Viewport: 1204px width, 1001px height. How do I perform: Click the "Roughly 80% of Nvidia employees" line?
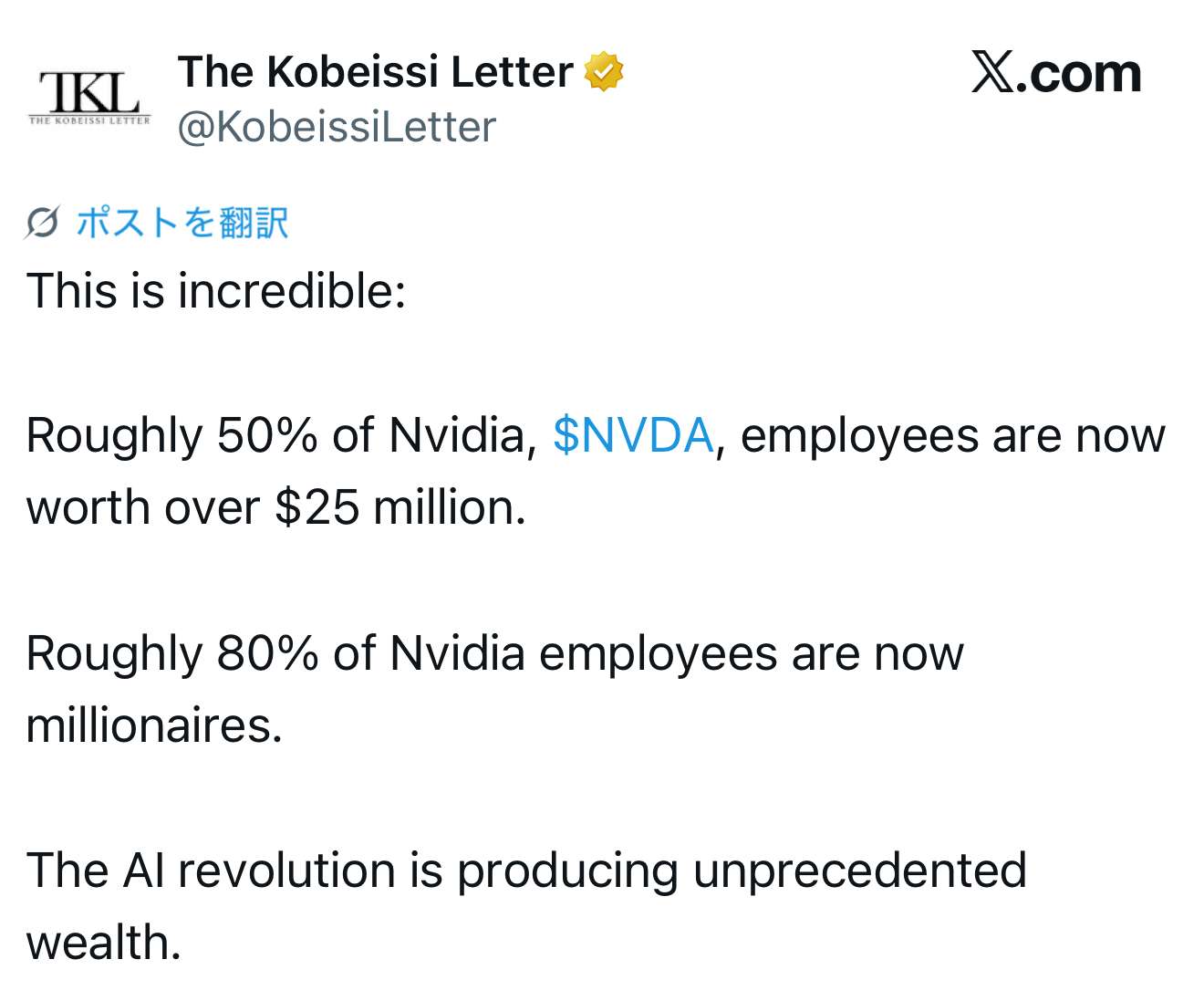(493, 653)
